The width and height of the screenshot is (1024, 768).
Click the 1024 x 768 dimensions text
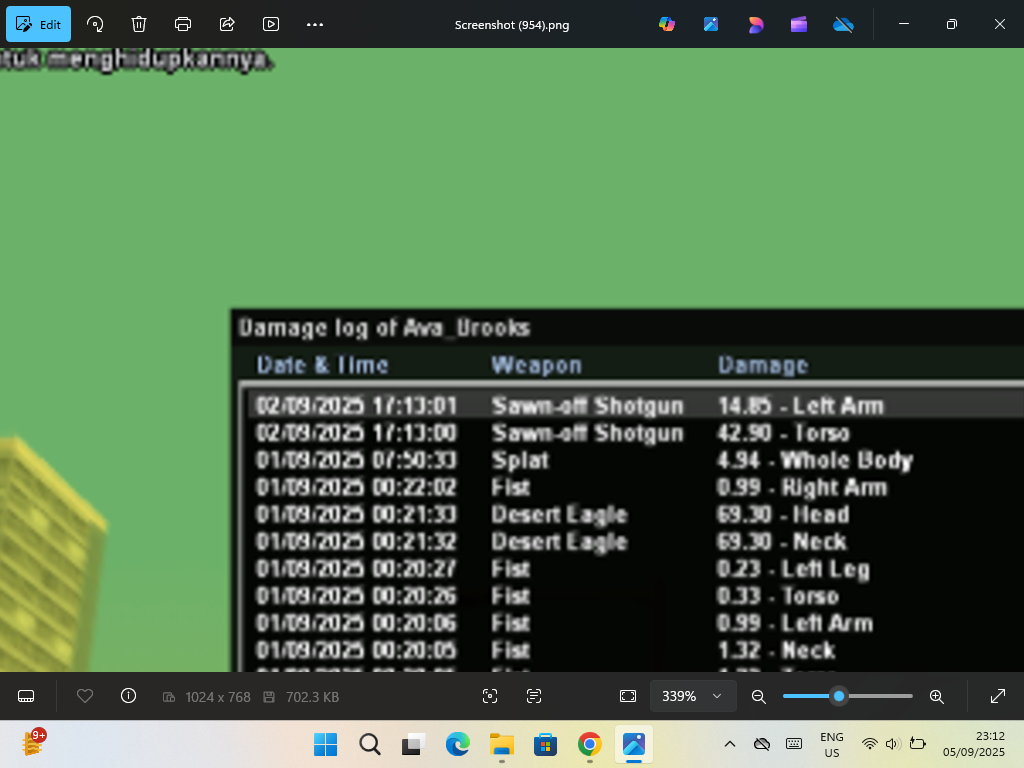pos(218,697)
